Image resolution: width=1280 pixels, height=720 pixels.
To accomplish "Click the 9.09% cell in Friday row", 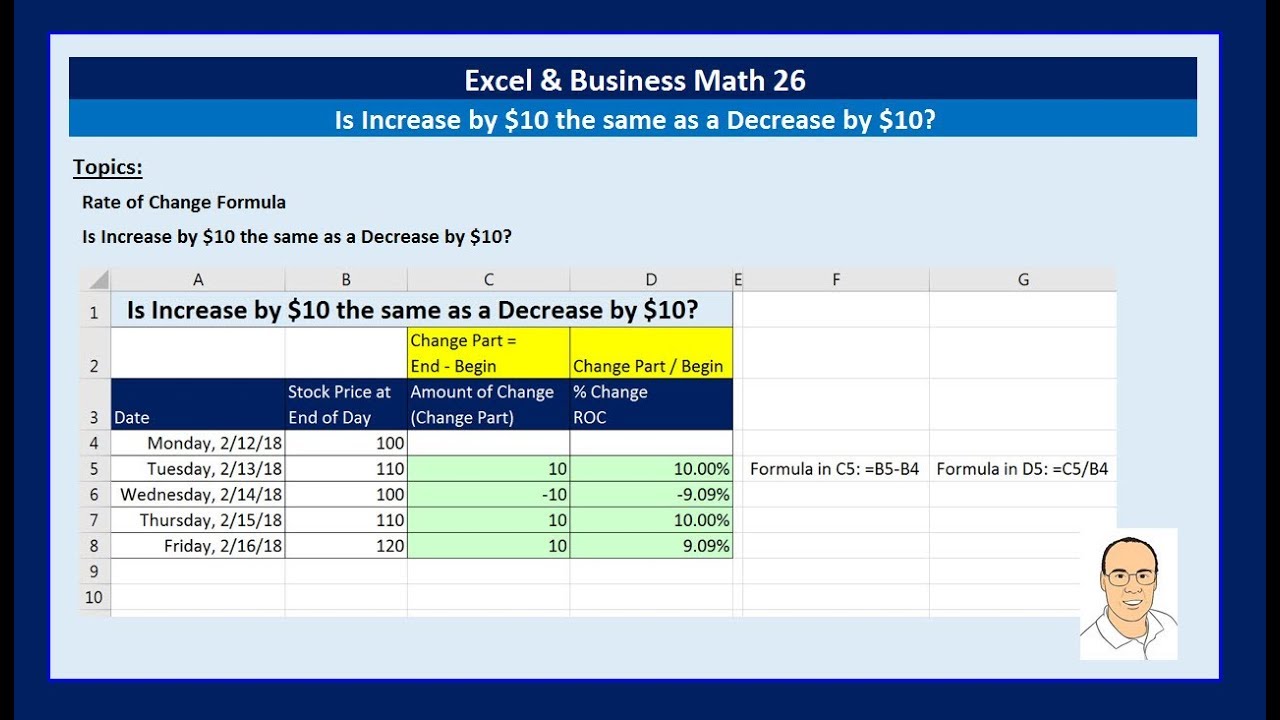I will point(651,546).
